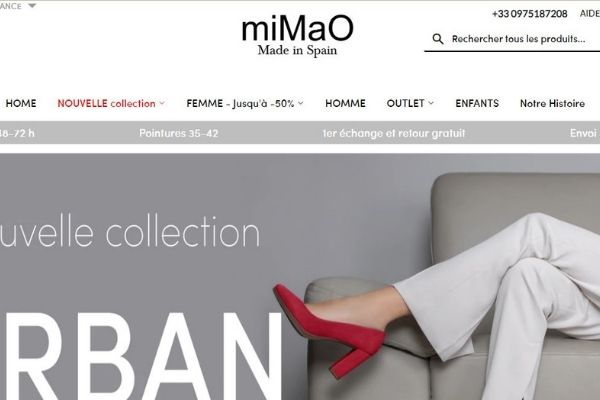Open the miMaO Made in Spain logo
Screen dimensions: 600x400
297,35
